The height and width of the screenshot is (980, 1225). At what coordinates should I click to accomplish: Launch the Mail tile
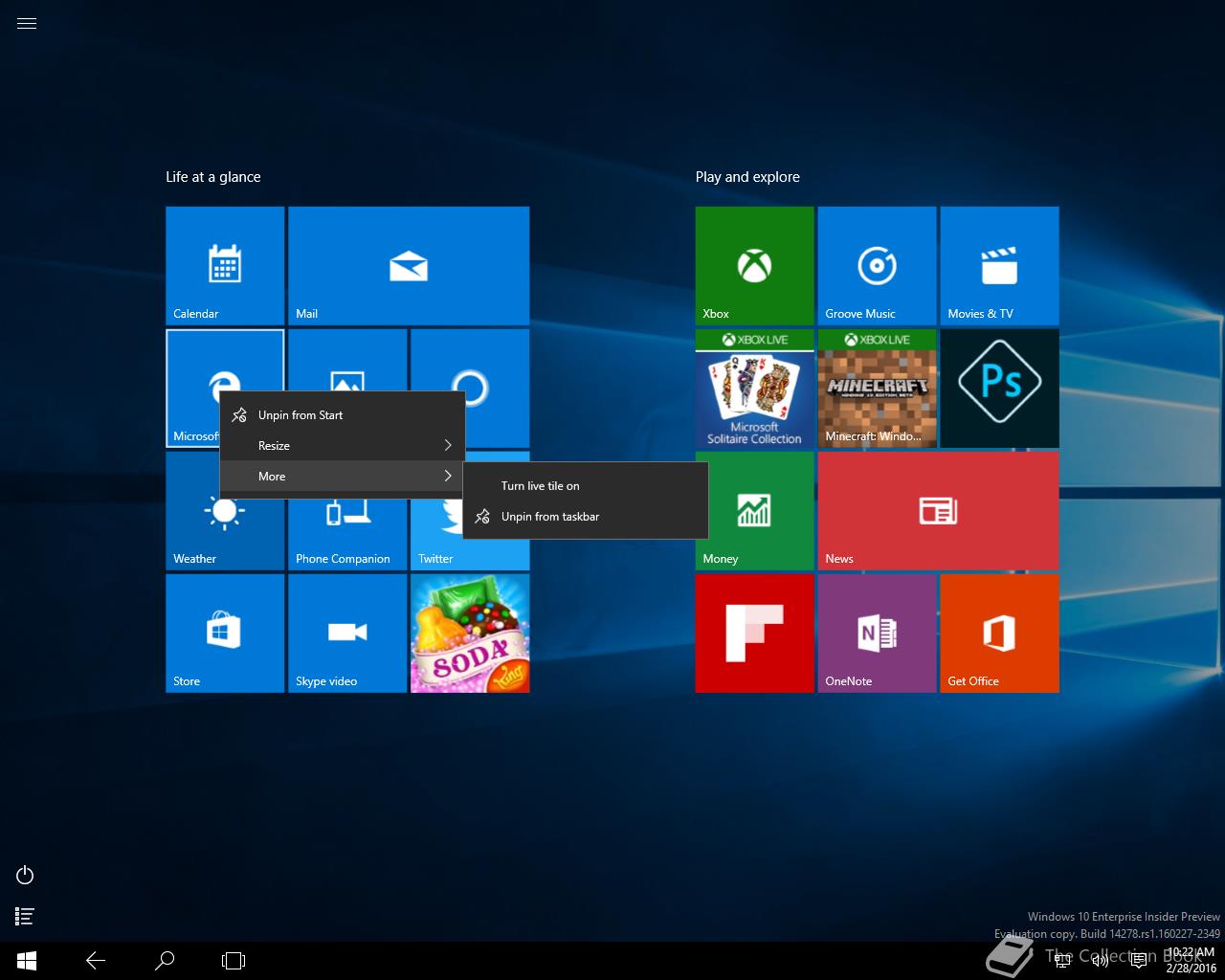click(x=409, y=266)
